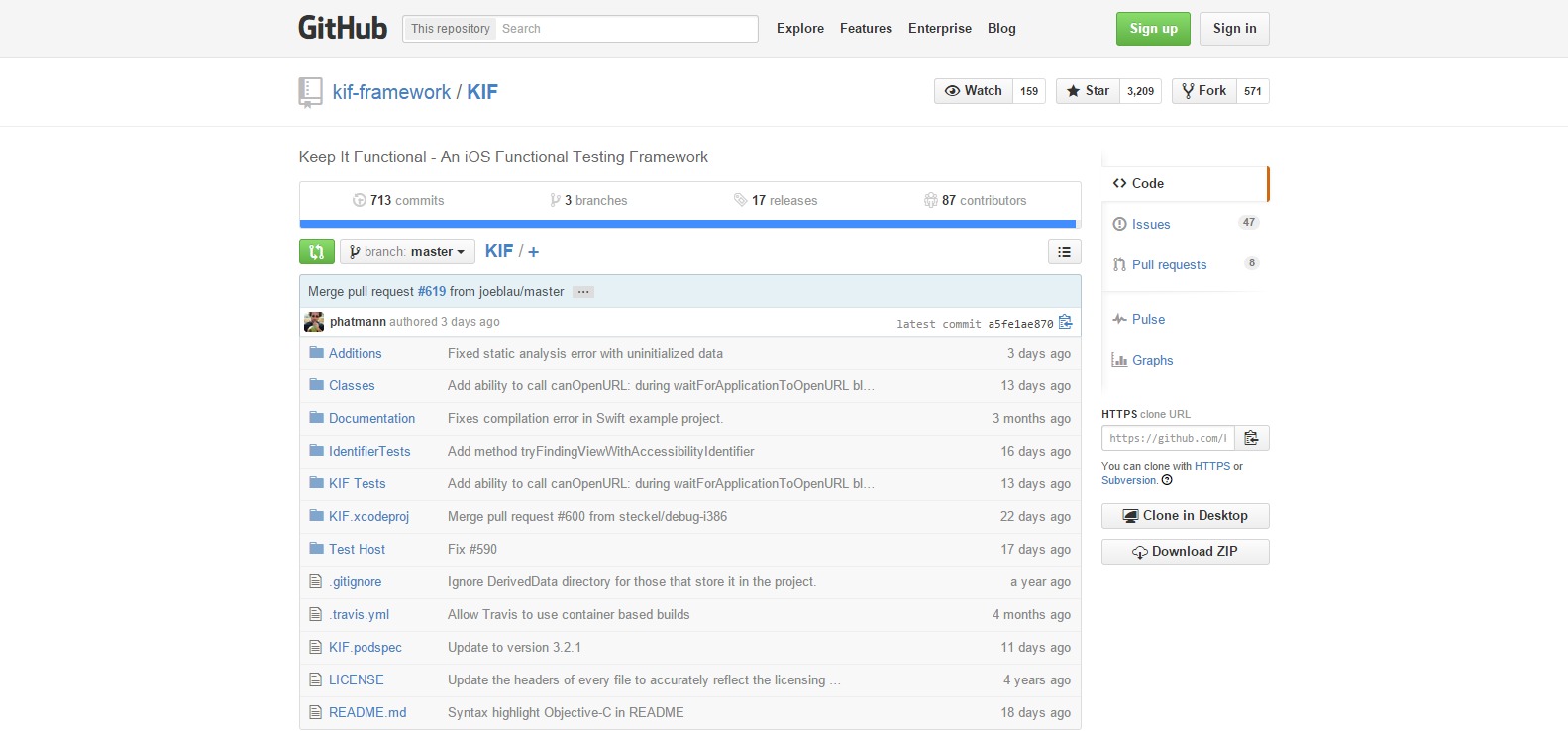Open the branch master dropdown

coord(407,252)
